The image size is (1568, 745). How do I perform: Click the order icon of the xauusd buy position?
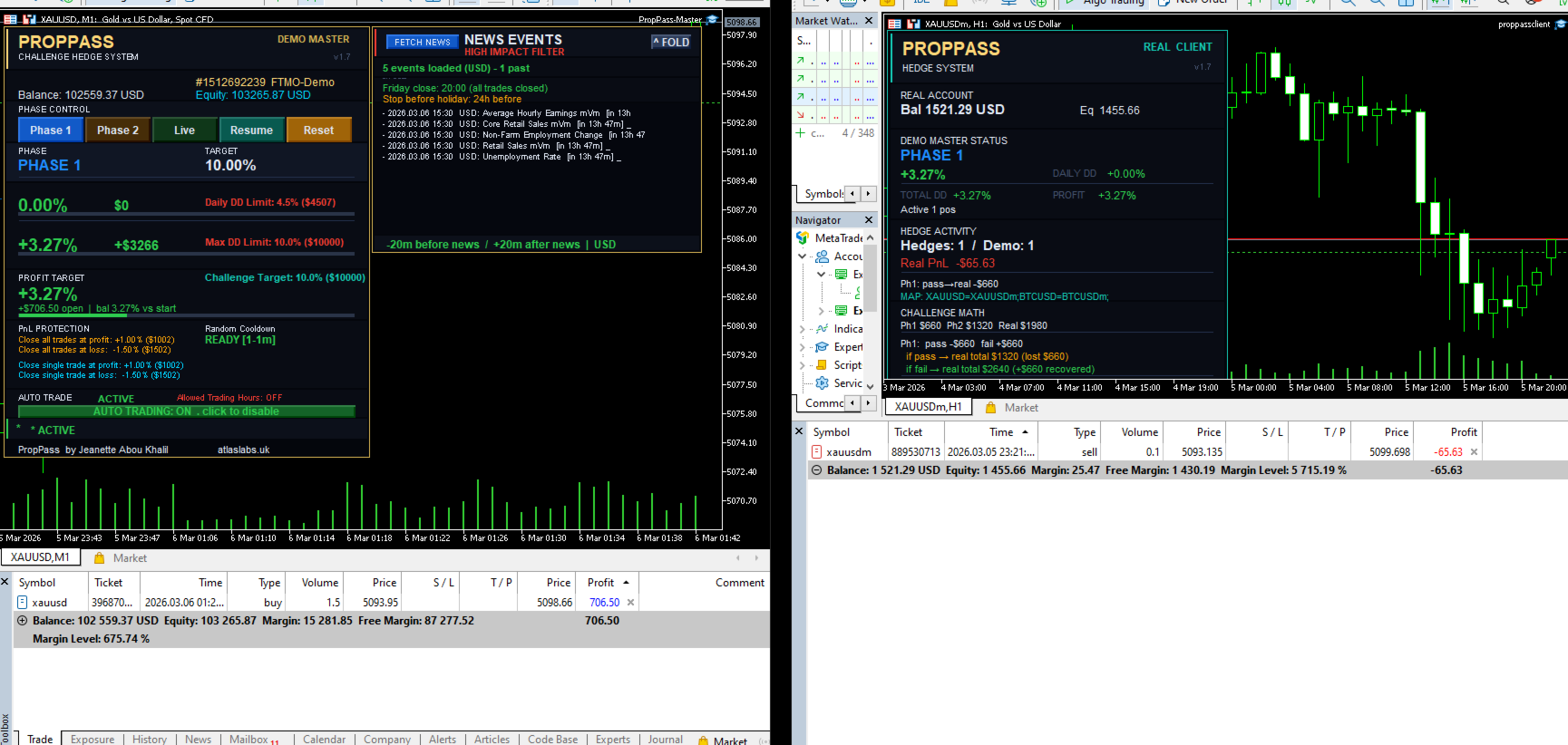pyautogui.click(x=22, y=603)
